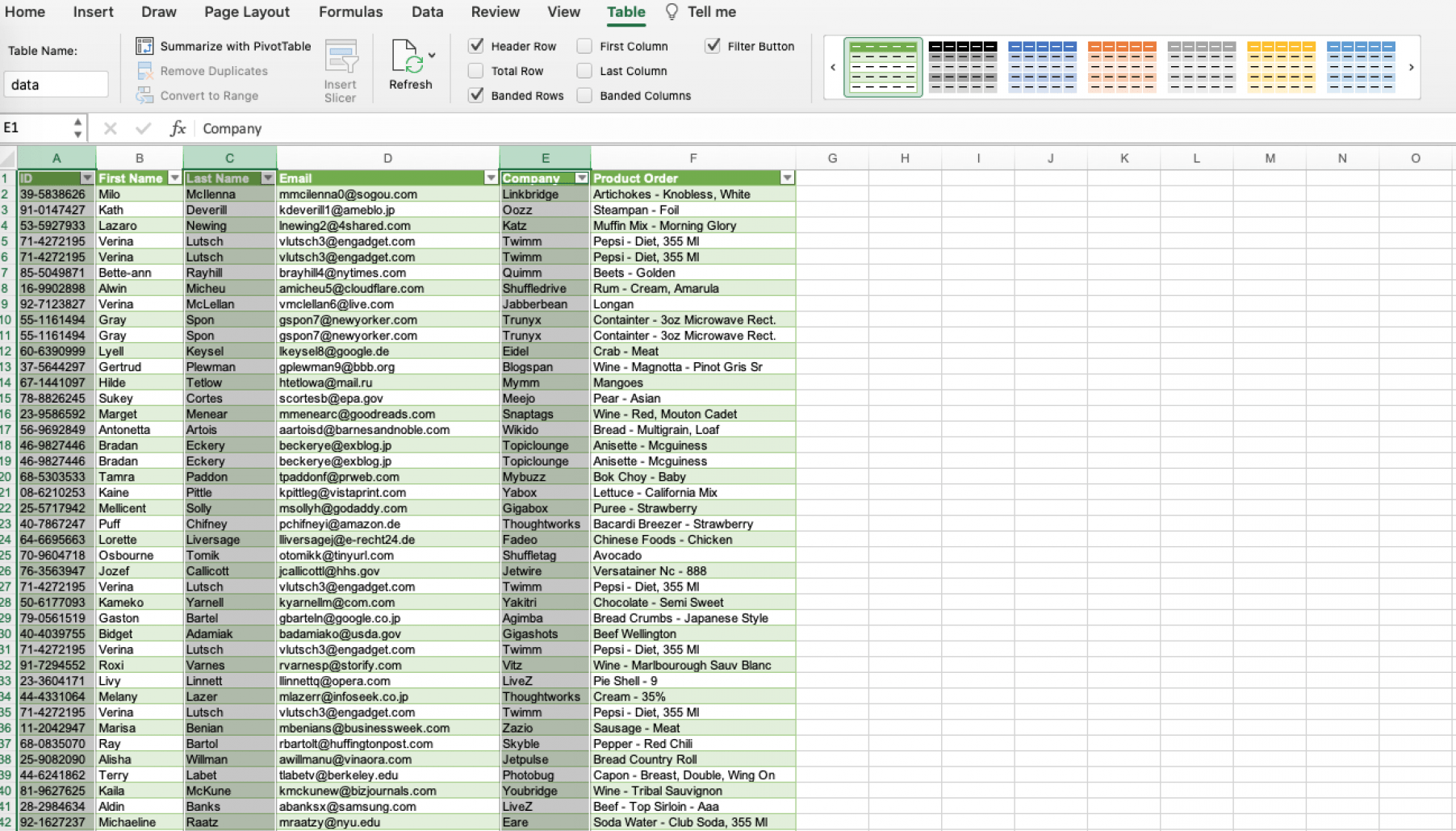This screenshot has width=1456, height=831.
Task: Click the Tell me search text
Action: pos(712,11)
